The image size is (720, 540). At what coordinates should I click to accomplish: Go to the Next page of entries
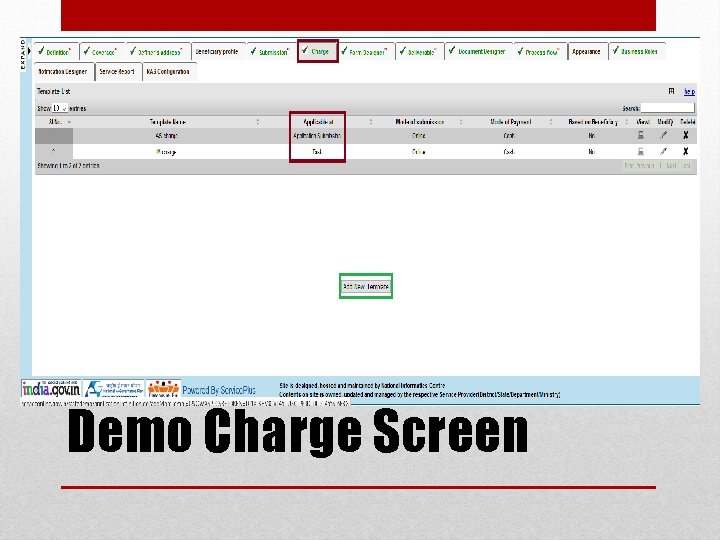pyautogui.click(x=671, y=166)
